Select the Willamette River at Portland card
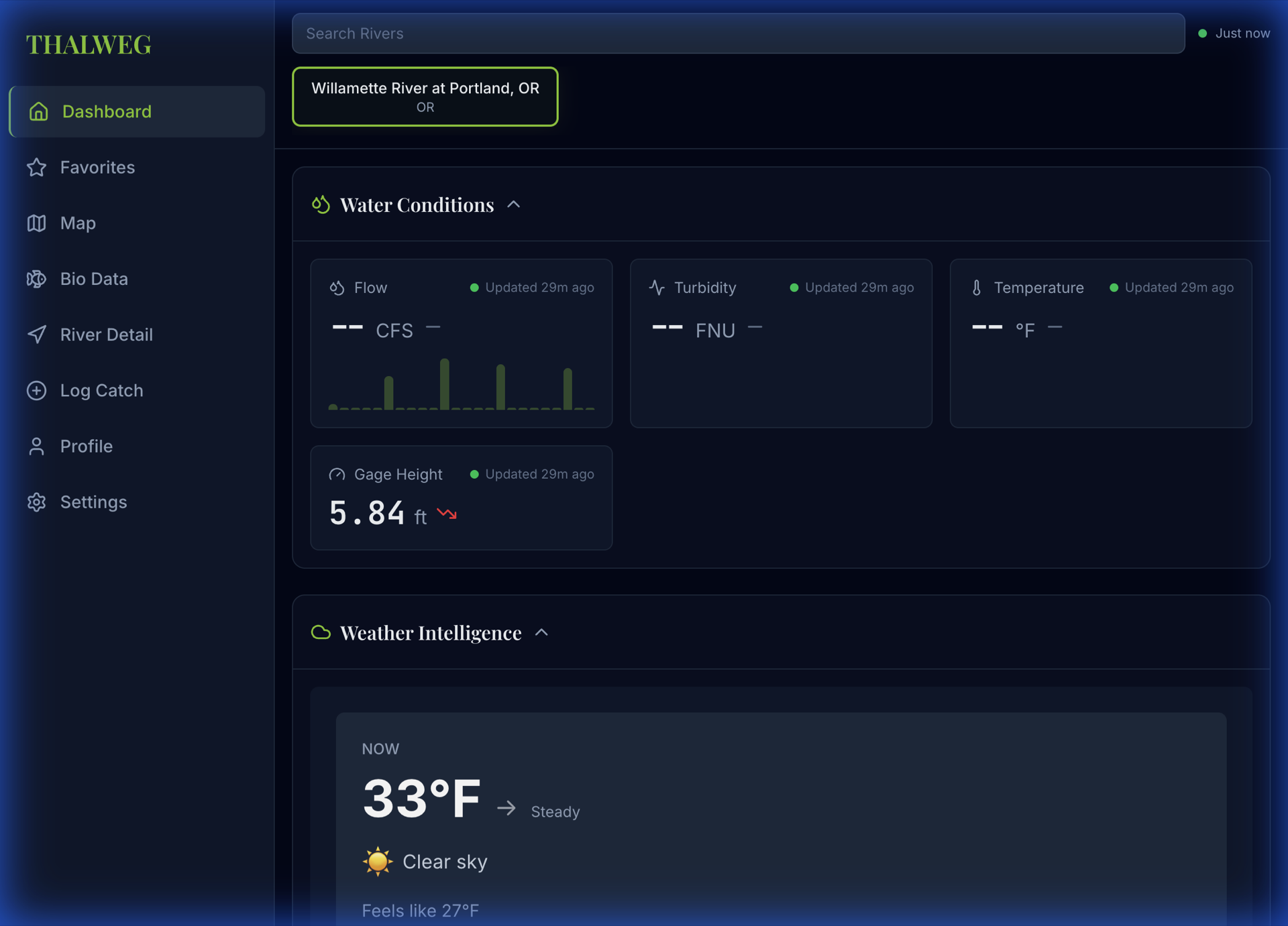The width and height of the screenshot is (1288, 926). click(425, 97)
